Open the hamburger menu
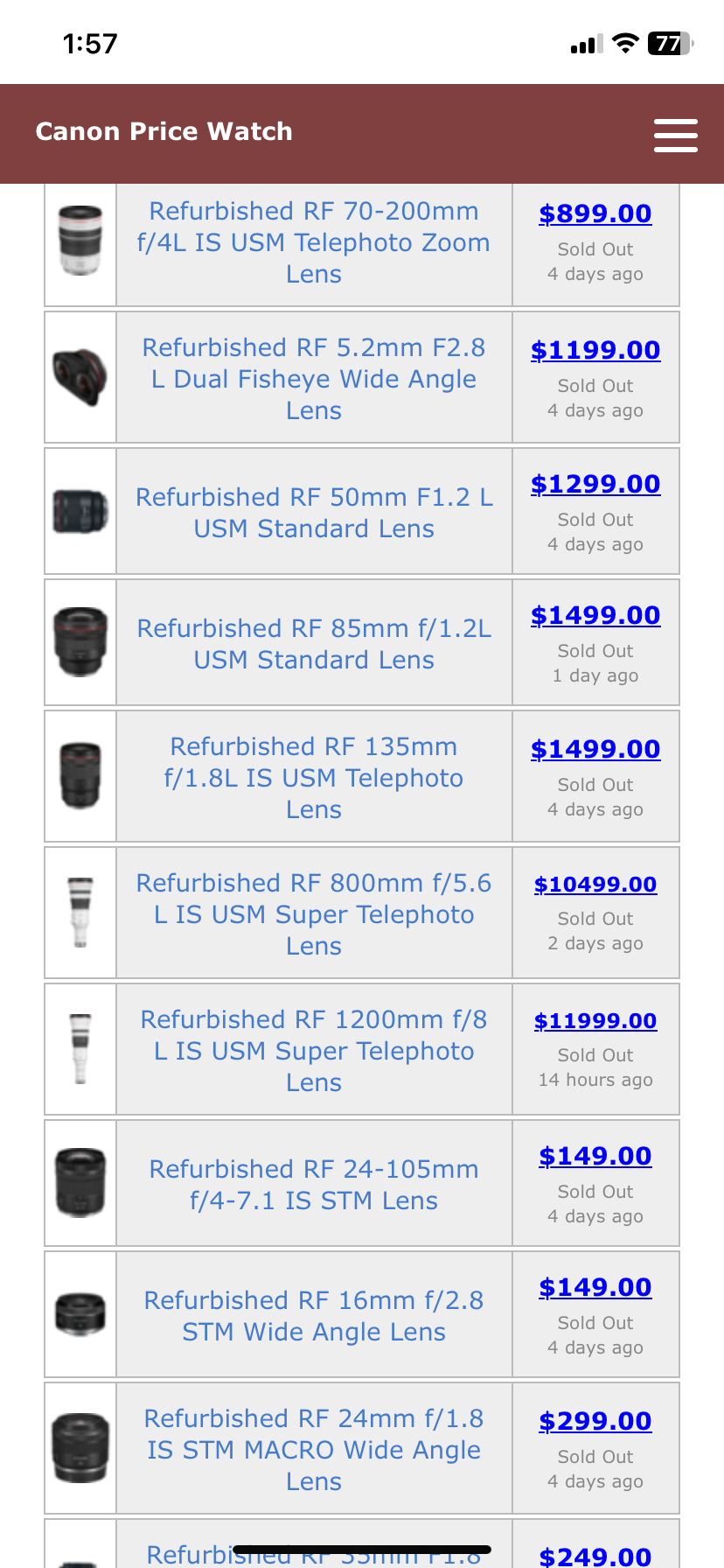The width and height of the screenshot is (724, 1568). pyautogui.click(x=675, y=136)
